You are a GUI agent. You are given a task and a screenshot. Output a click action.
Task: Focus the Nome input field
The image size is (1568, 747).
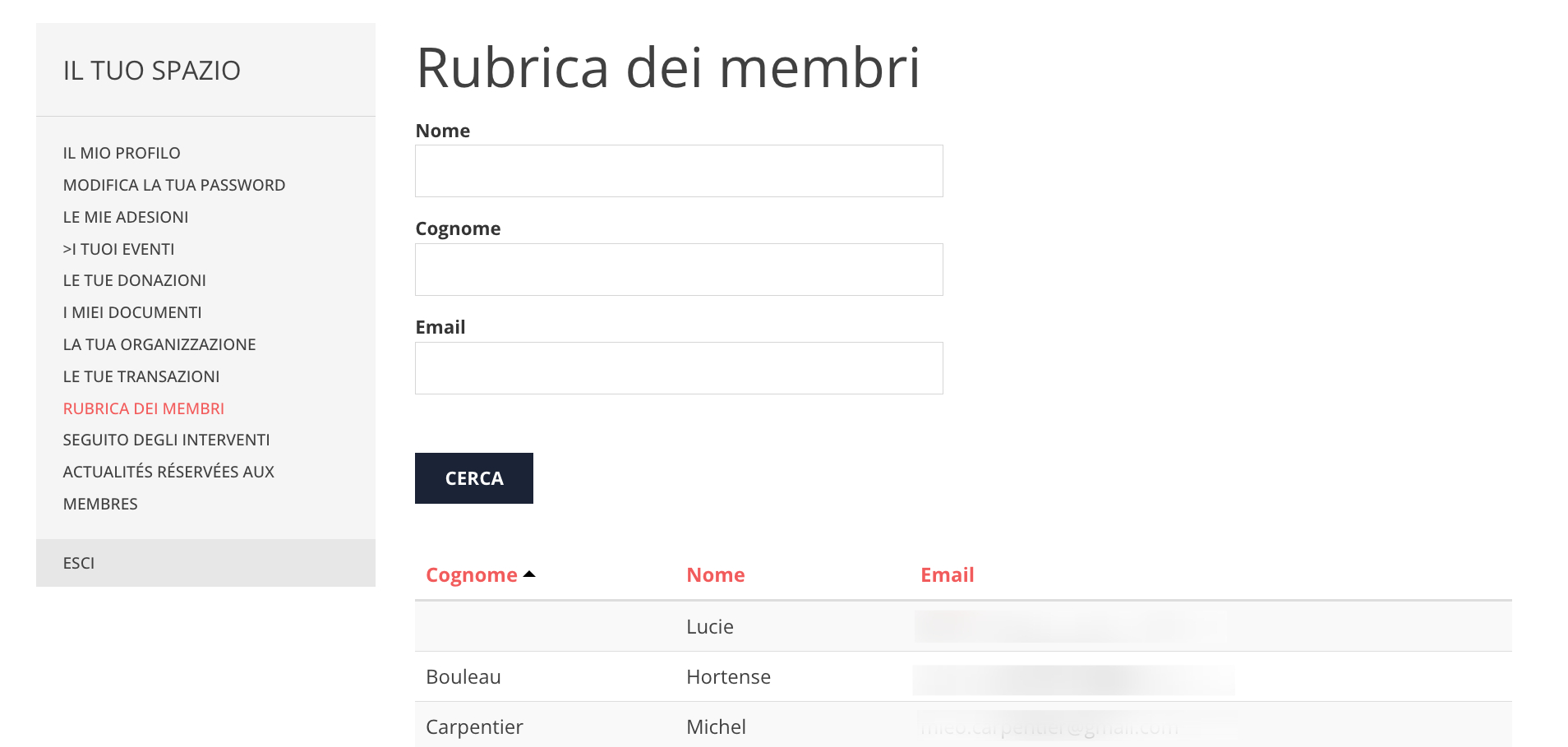click(x=679, y=171)
